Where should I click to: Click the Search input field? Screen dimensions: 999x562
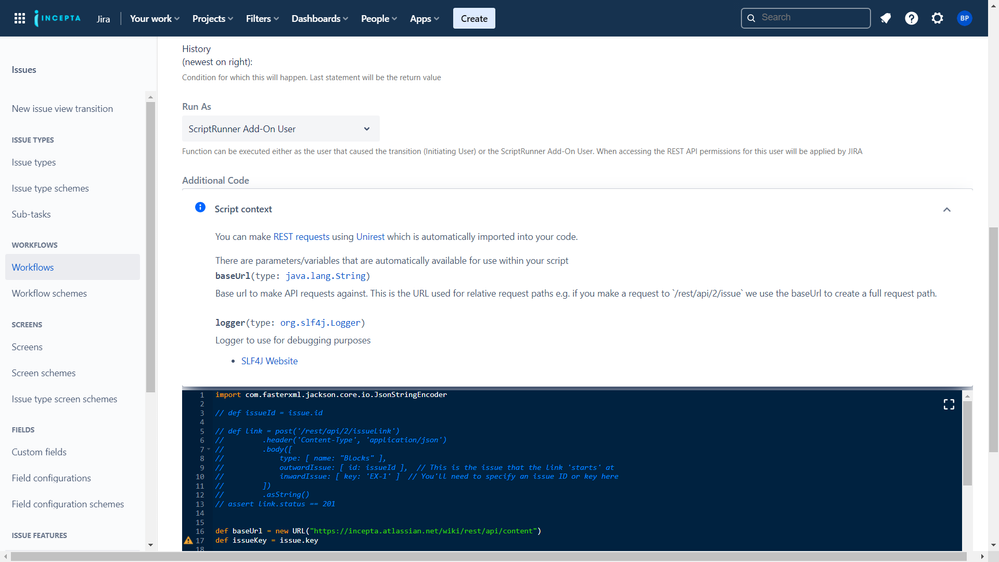(x=805, y=18)
